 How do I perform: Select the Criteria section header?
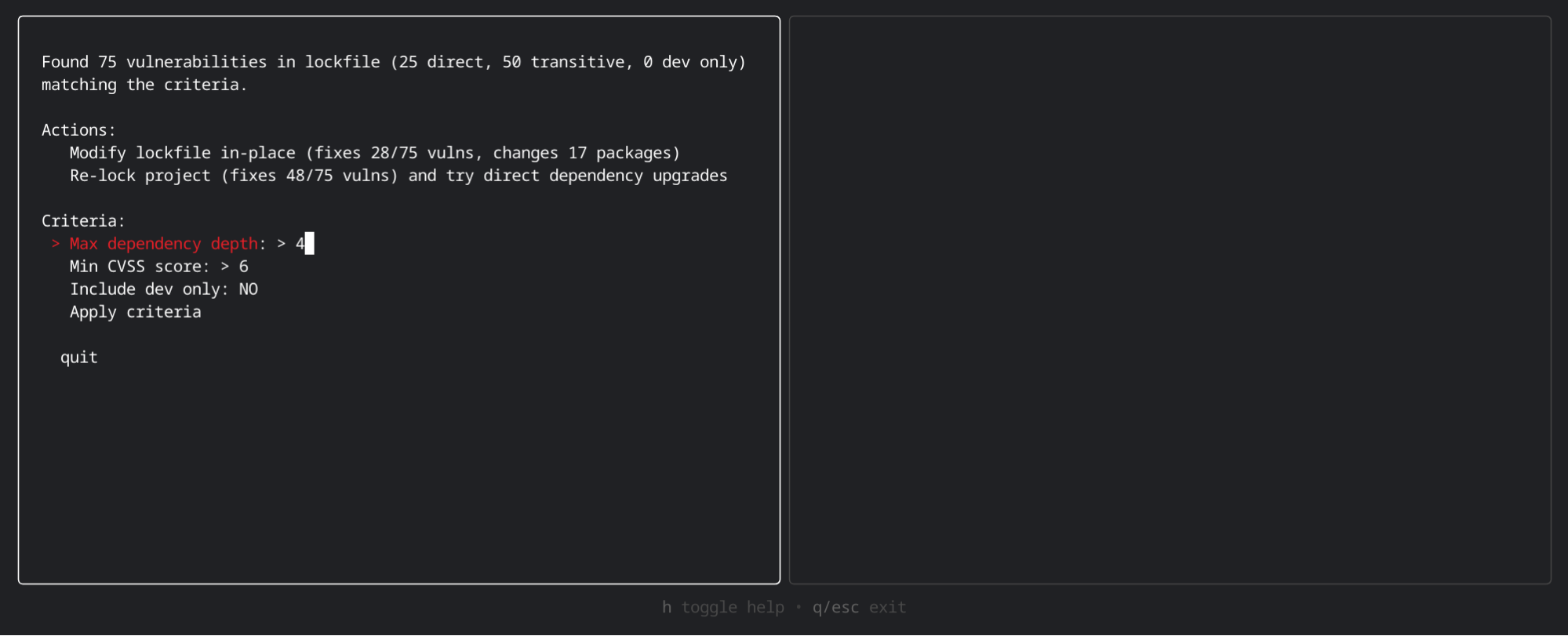coord(82,220)
